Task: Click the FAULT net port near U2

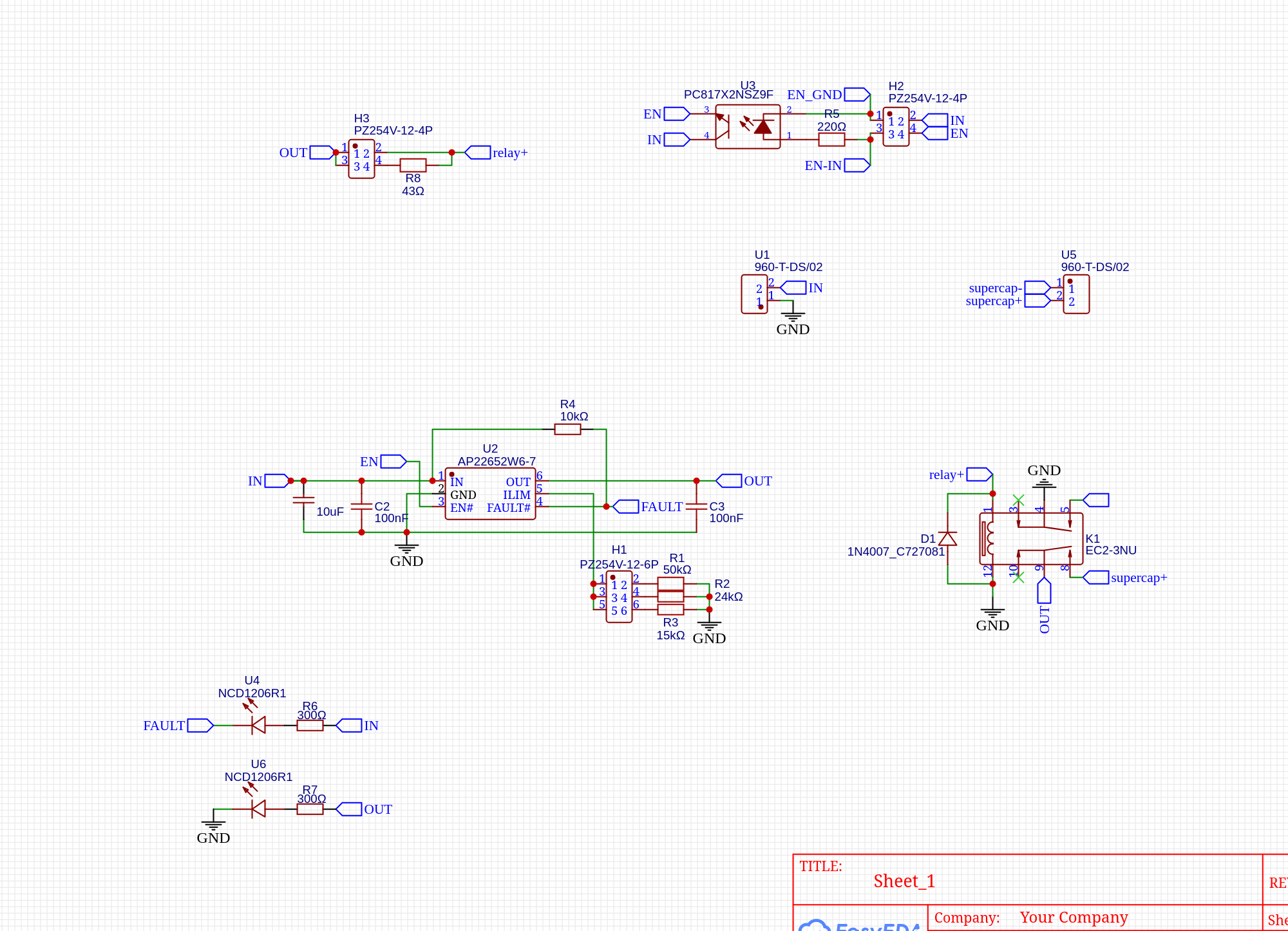Action: 625,507
